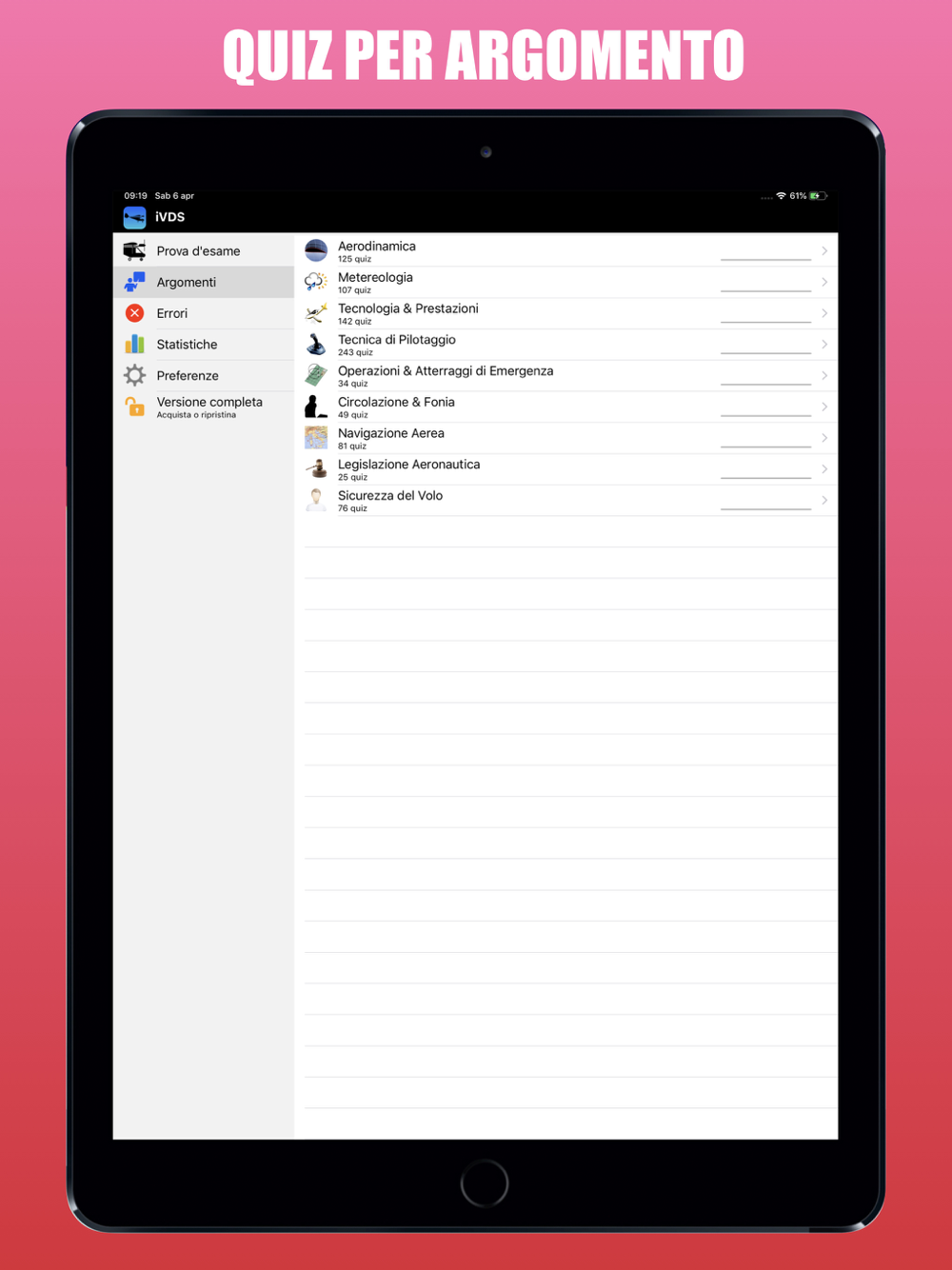Open the Errori section
Viewport: 952px width, 1270px height.
point(204,313)
